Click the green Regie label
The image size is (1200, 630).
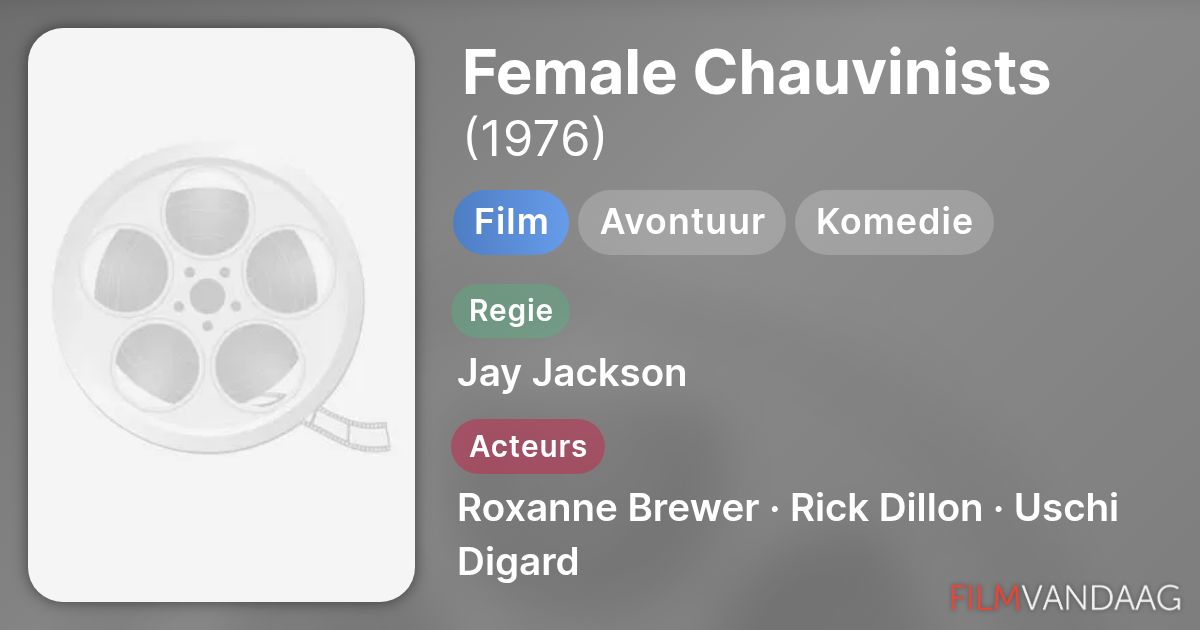tap(511, 310)
